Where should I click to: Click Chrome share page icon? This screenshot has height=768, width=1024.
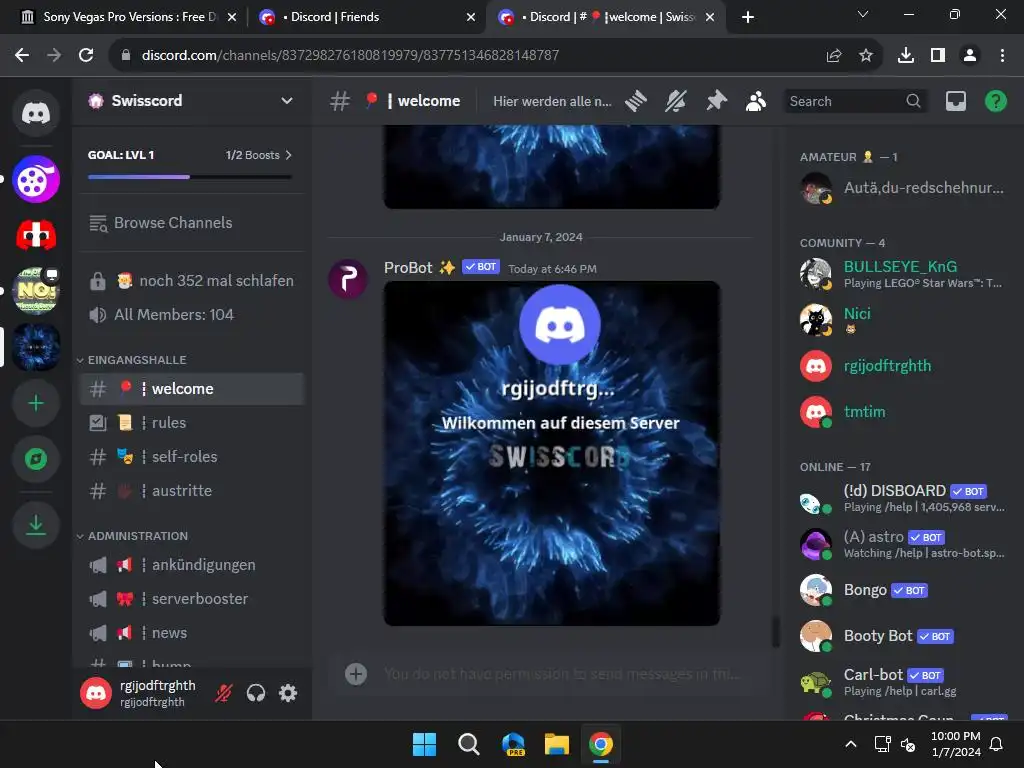click(x=834, y=56)
